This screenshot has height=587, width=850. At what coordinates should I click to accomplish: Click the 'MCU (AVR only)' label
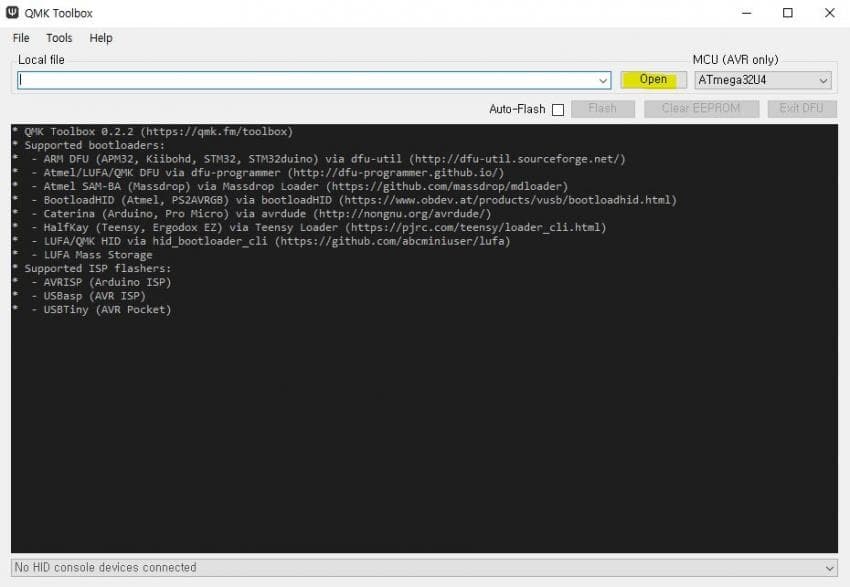click(x=736, y=60)
